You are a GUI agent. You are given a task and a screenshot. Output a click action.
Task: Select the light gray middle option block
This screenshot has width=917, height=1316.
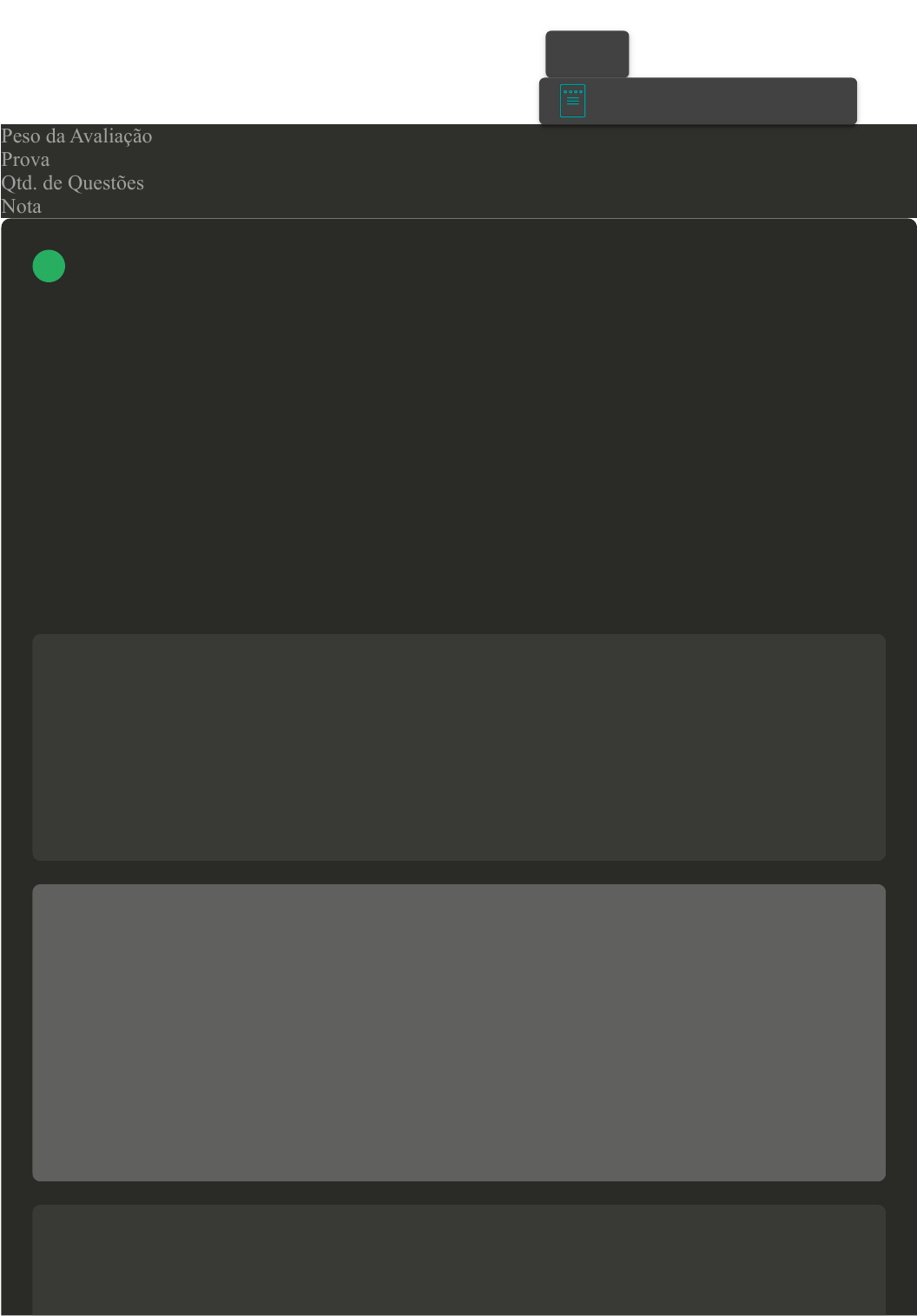point(458,1033)
